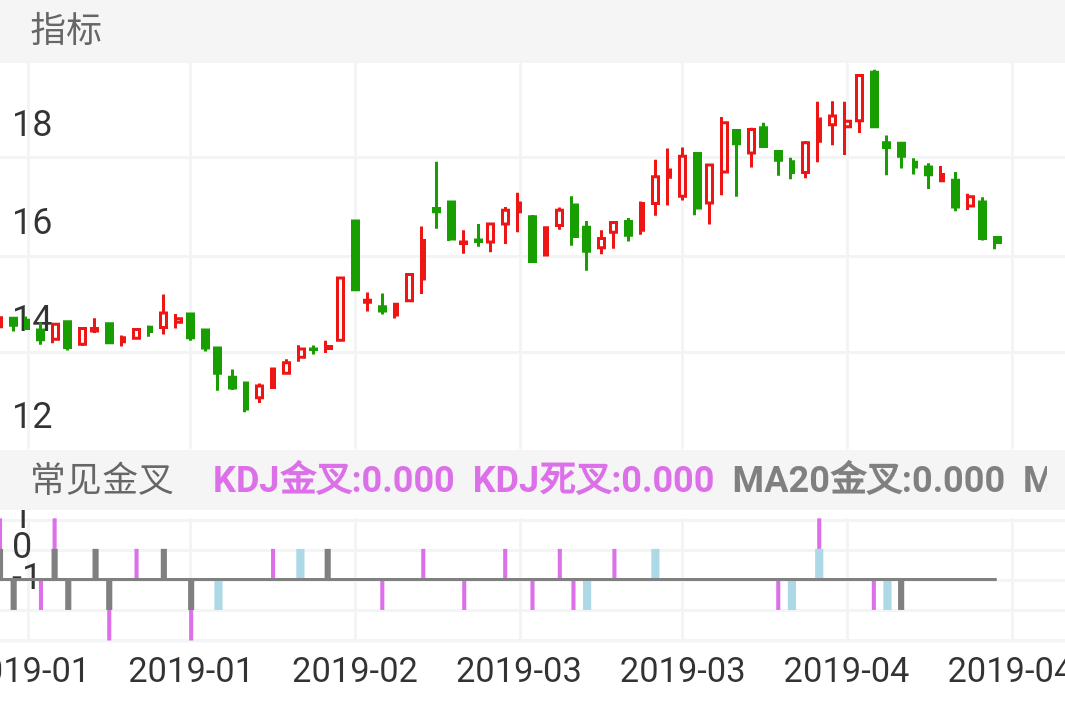Toggle the KDJ死叉 legend series
The height and width of the screenshot is (708, 1065).
point(593,480)
